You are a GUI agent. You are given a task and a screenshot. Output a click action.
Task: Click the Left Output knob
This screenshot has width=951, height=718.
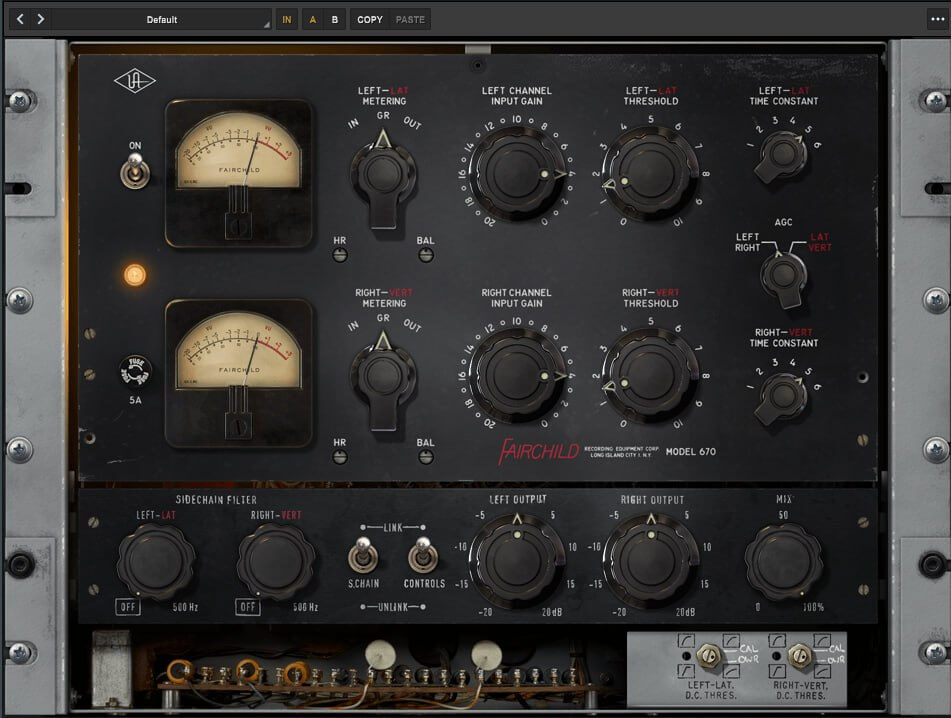pyautogui.click(x=517, y=560)
